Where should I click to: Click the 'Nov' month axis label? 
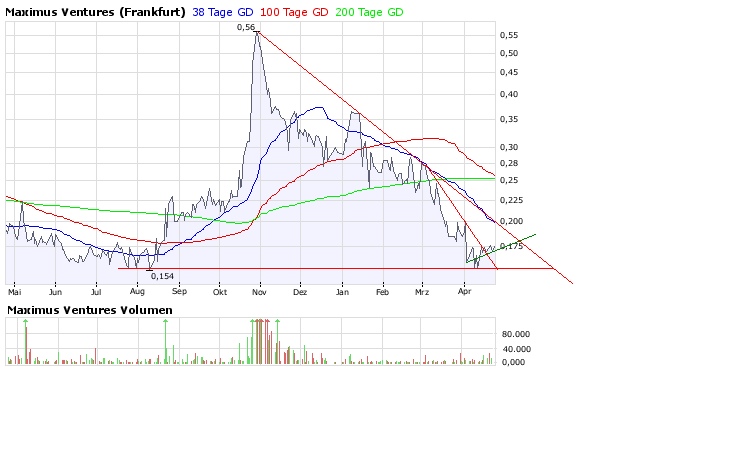[x=259, y=292]
